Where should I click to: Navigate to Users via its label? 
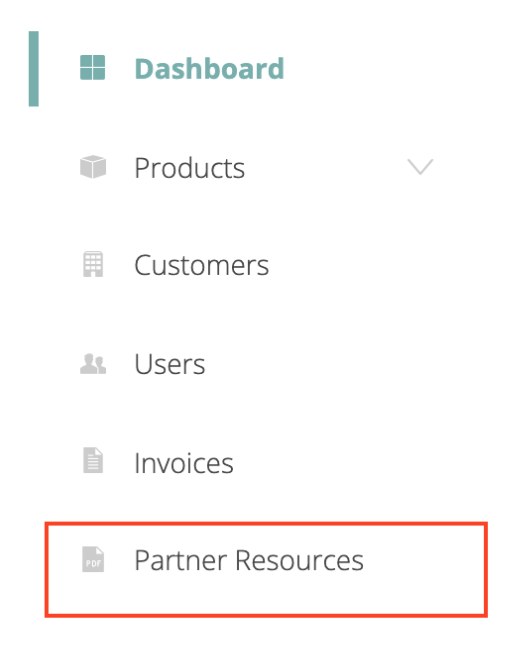pyautogui.click(x=170, y=364)
